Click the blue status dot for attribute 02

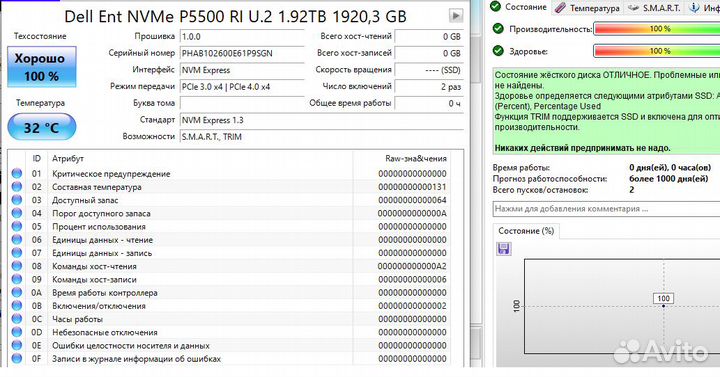17,186
